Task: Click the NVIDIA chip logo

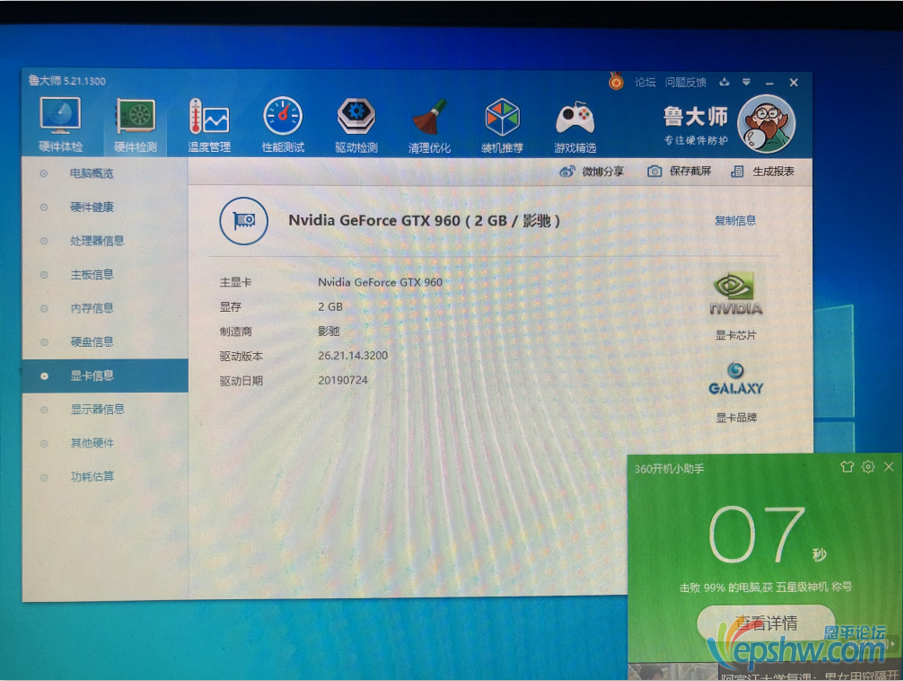Action: pos(736,294)
